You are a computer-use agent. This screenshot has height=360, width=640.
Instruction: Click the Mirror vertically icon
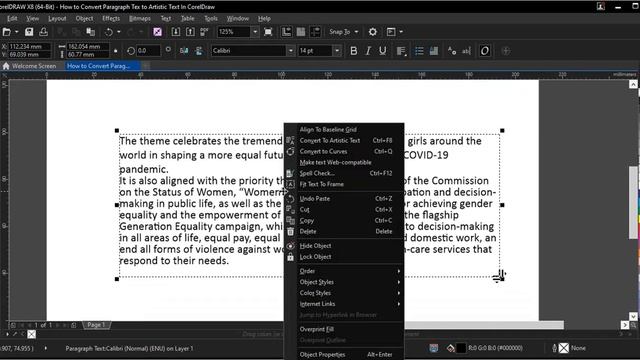[199, 51]
